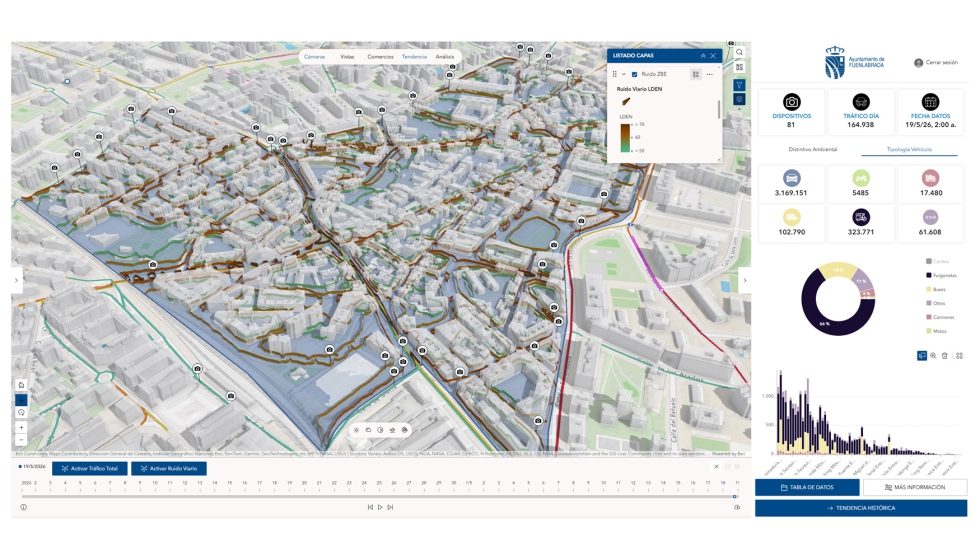The image size is (980, 560).
Task: Open the Vistas tab
Action: (347, 57)
